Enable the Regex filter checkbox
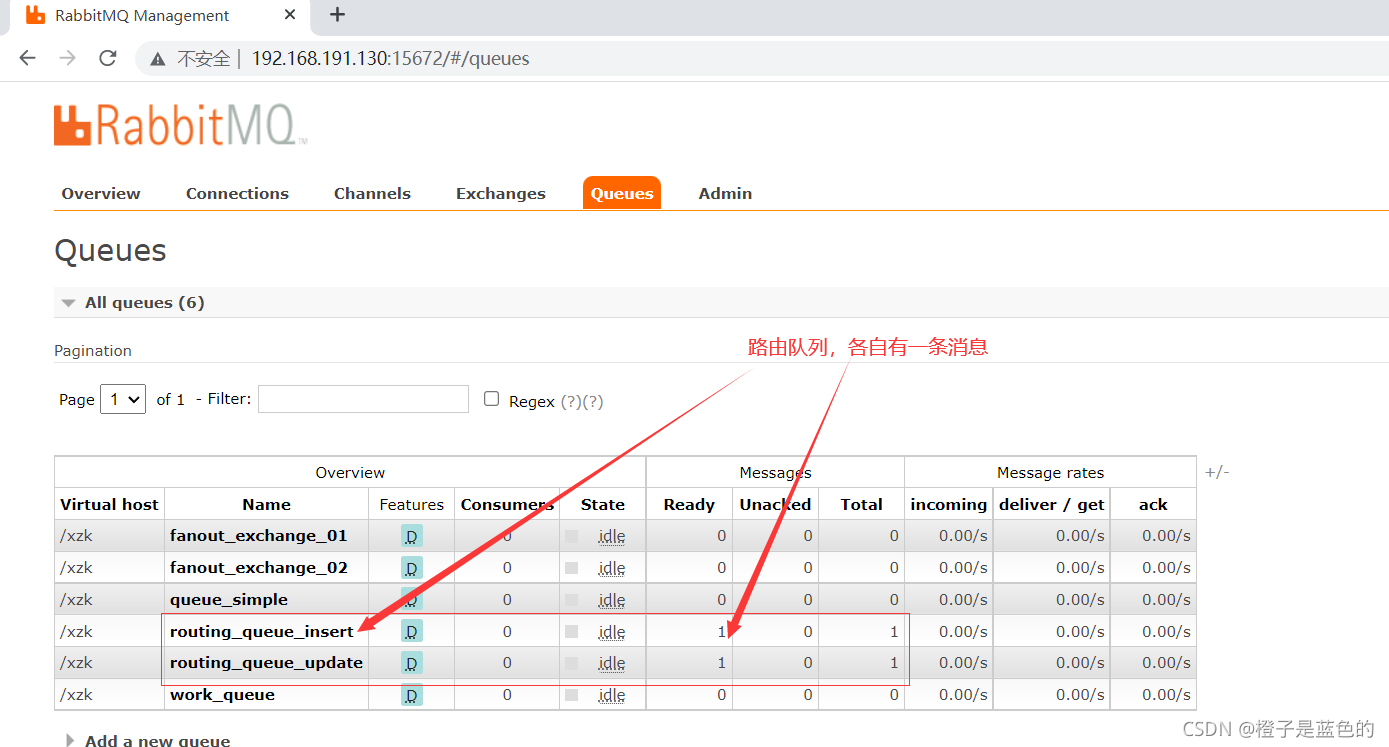 tap(491, 398)
